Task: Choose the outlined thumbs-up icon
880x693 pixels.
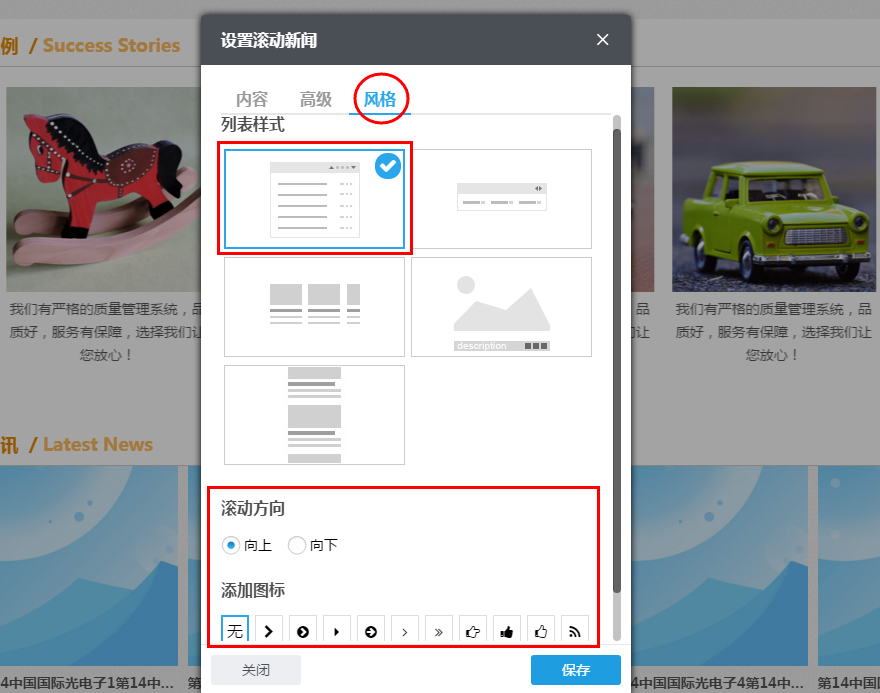Action: tap(540, 629)
